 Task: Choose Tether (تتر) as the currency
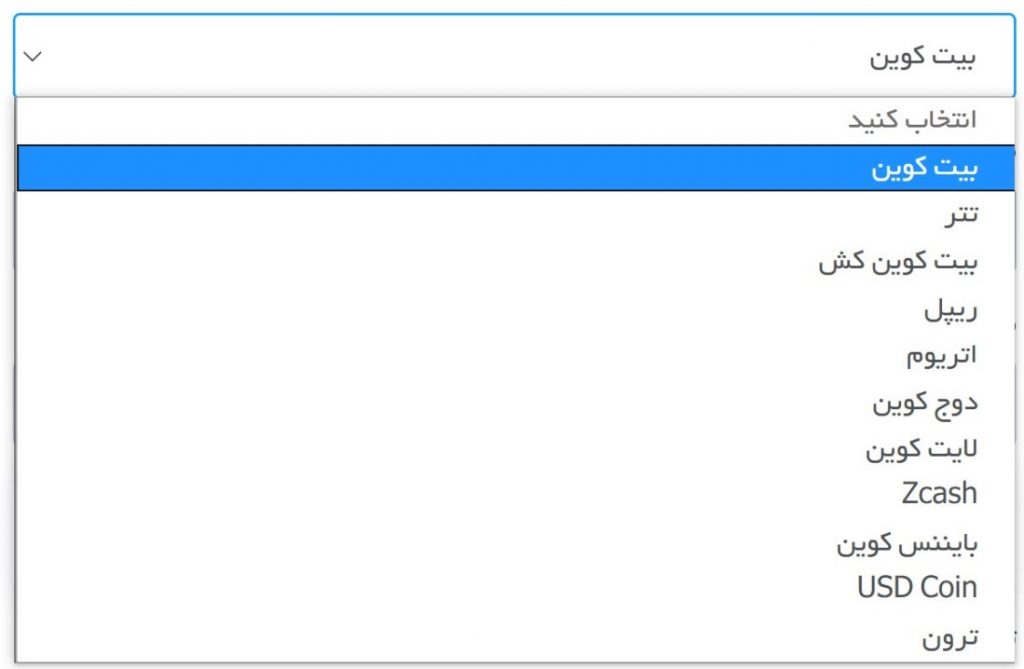(x=515, y=214)
